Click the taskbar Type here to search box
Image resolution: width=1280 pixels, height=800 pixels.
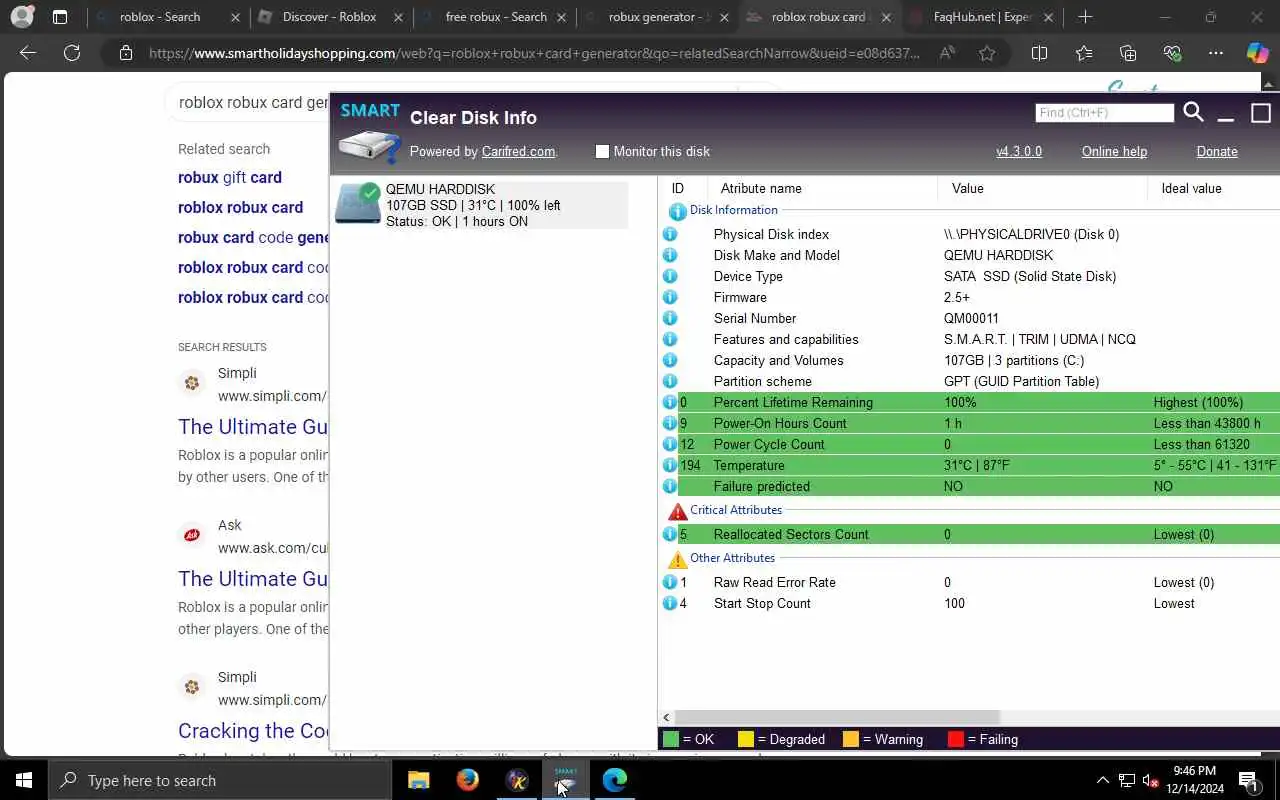click(x=220, y=780)
